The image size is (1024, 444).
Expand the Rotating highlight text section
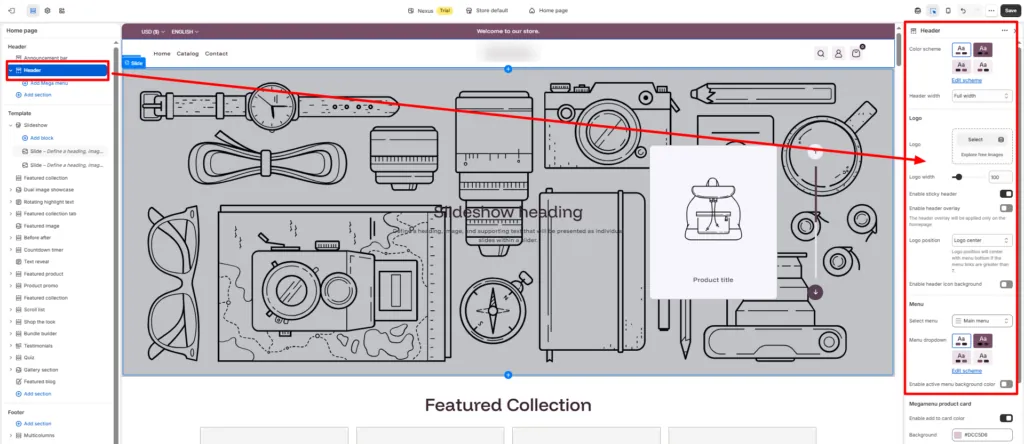point(10,202)
